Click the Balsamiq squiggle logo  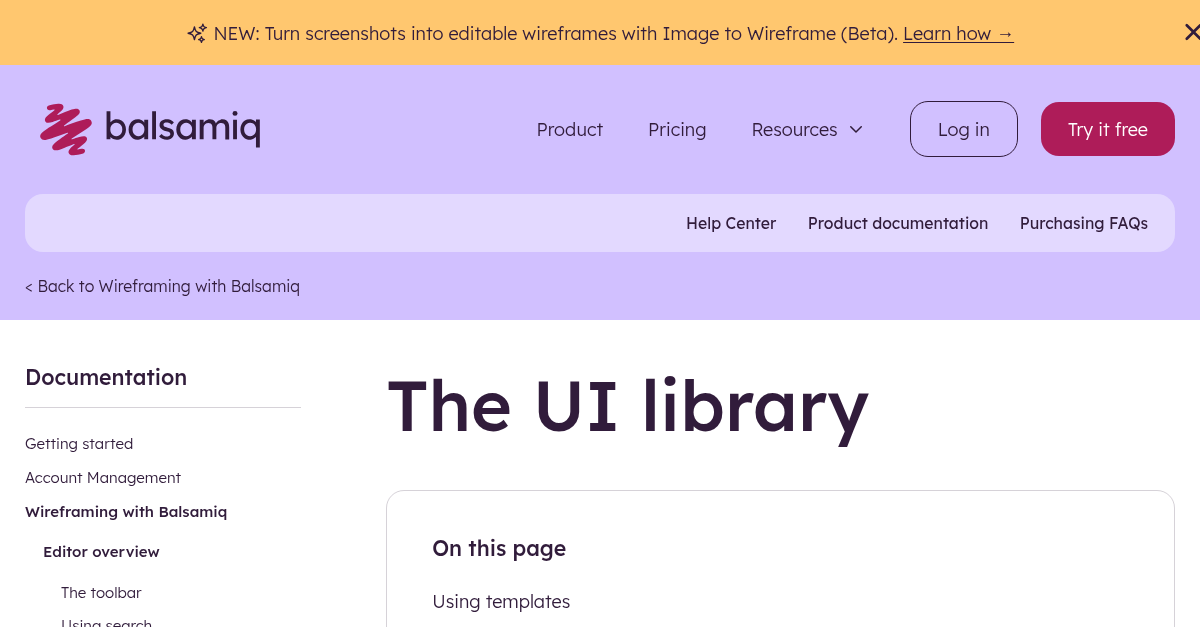point(64,128)
